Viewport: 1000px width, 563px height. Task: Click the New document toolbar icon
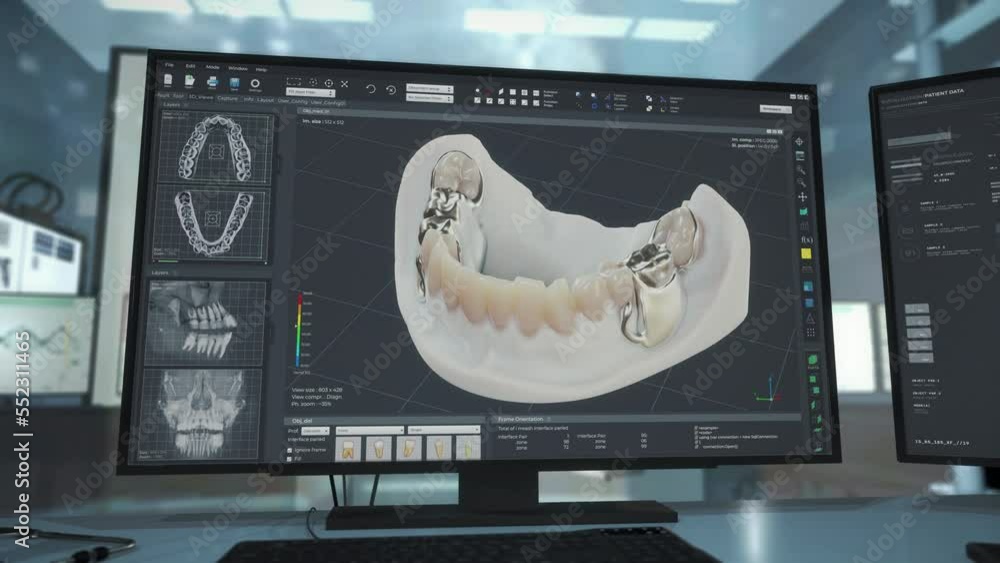168,80
